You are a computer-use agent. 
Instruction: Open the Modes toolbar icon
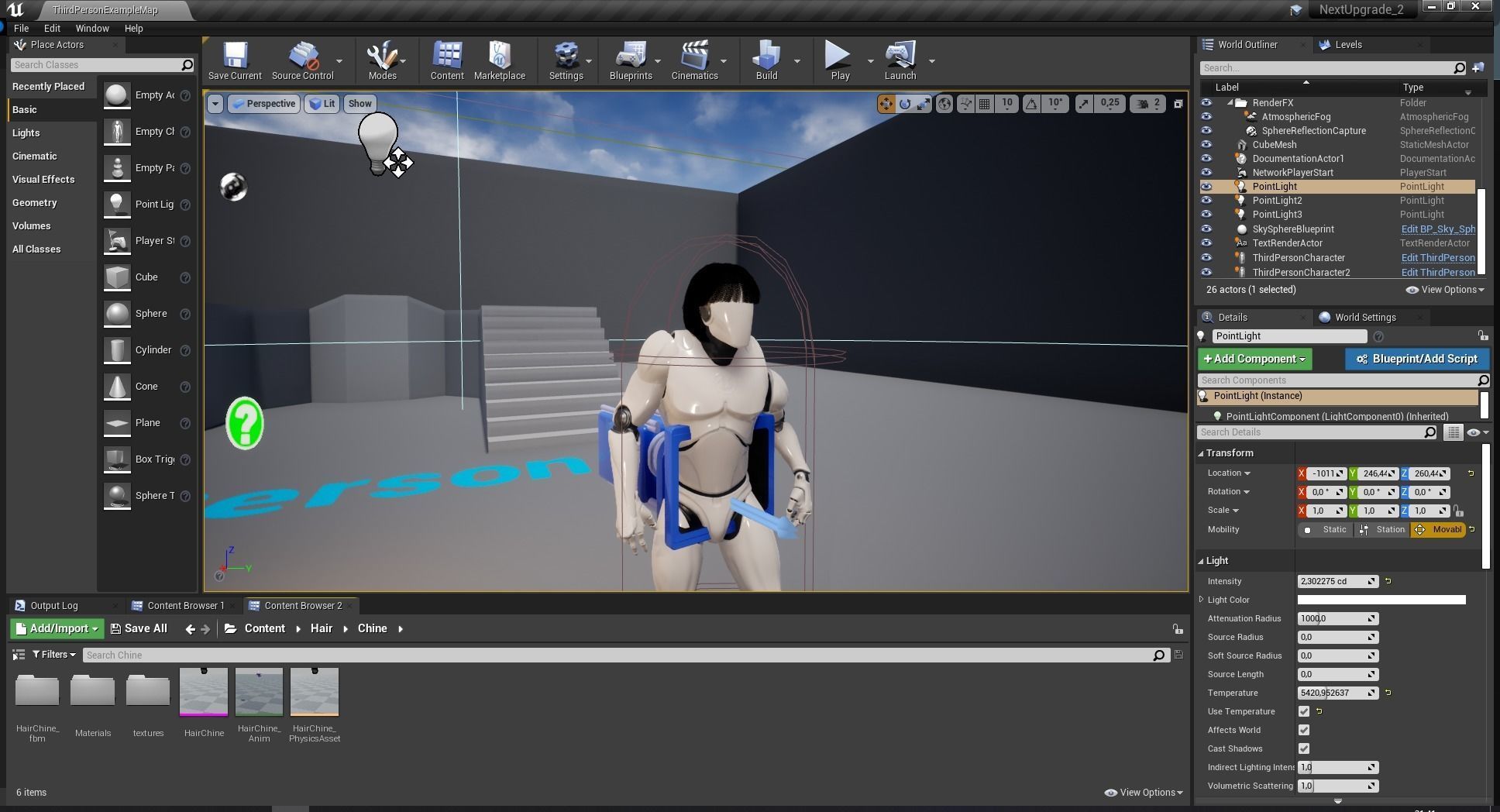pos(382,61)
